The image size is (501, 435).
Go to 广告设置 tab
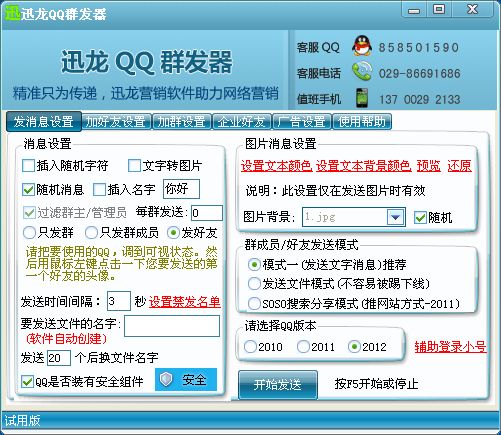click(302, 122)
